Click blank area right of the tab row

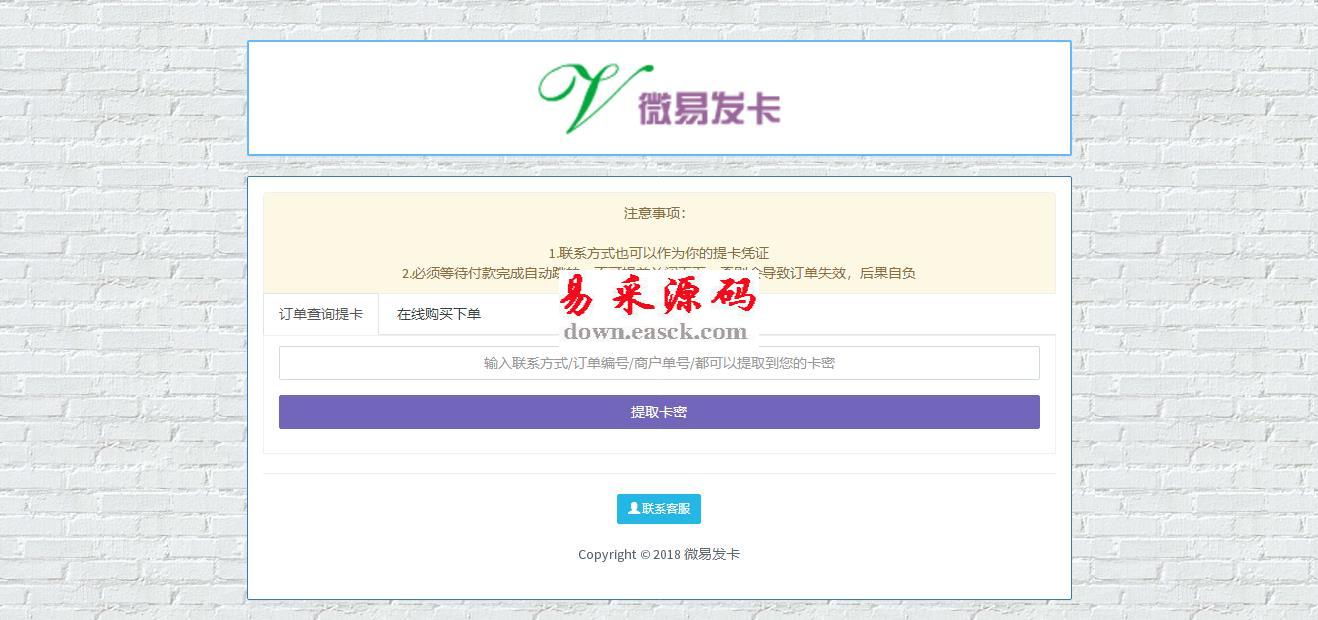900,314
